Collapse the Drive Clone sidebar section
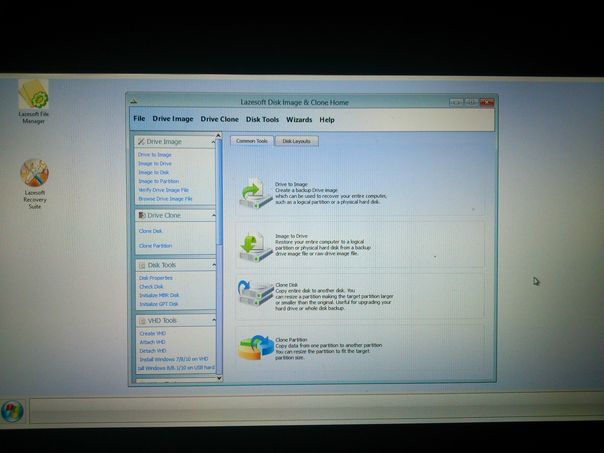 213,215
